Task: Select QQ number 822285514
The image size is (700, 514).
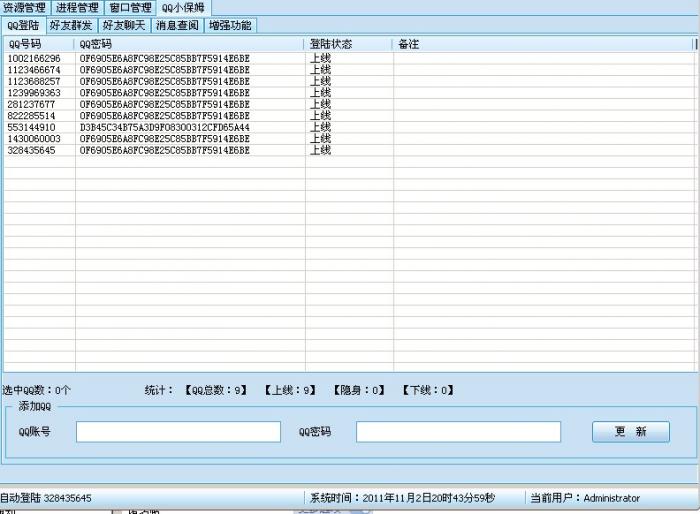Action: (31, 116)
